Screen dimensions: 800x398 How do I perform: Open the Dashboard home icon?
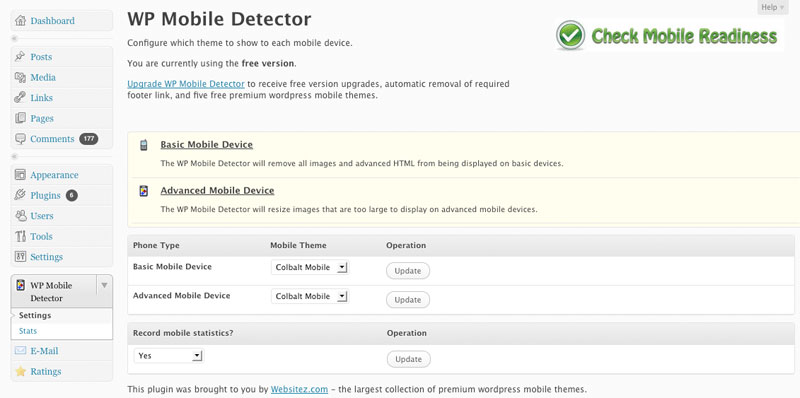[20, 21]
